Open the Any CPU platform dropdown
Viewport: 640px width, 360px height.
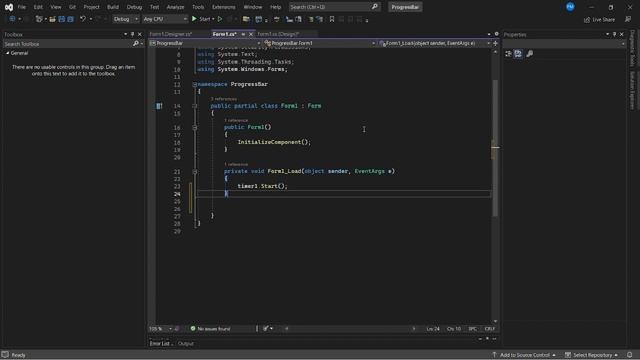tap(165, 19)
